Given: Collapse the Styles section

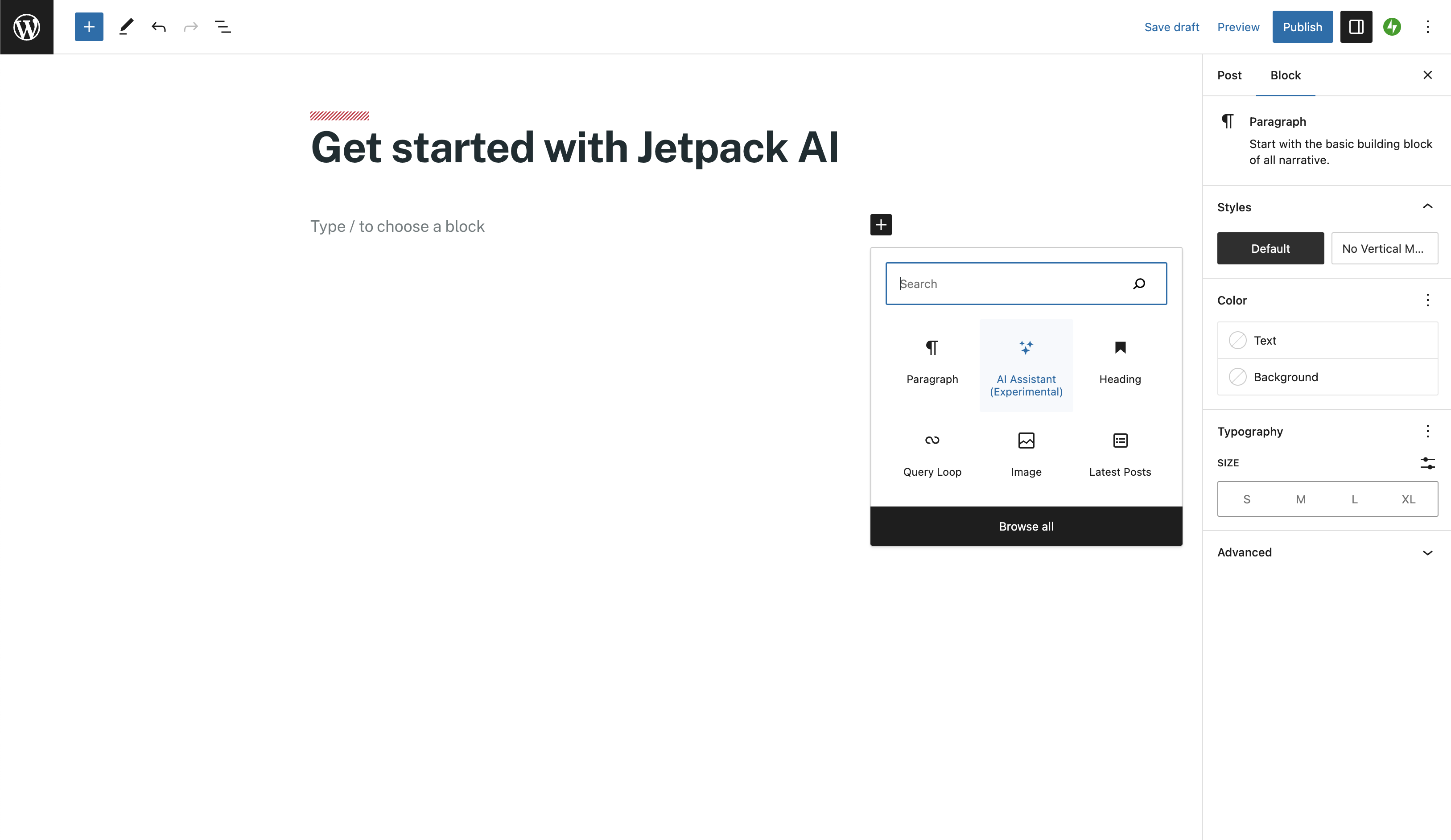Looking at the screenshot, I should pos(1427,207).
